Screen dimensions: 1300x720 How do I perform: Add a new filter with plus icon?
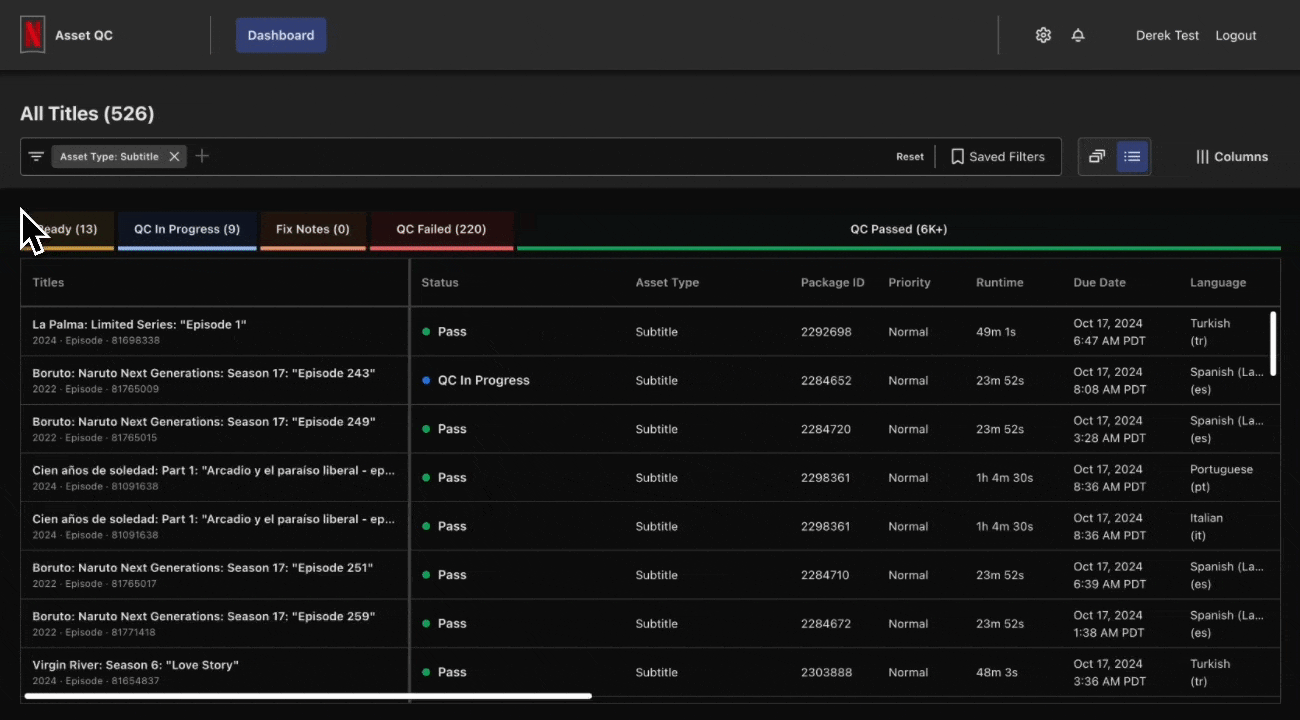pos(202,156)
